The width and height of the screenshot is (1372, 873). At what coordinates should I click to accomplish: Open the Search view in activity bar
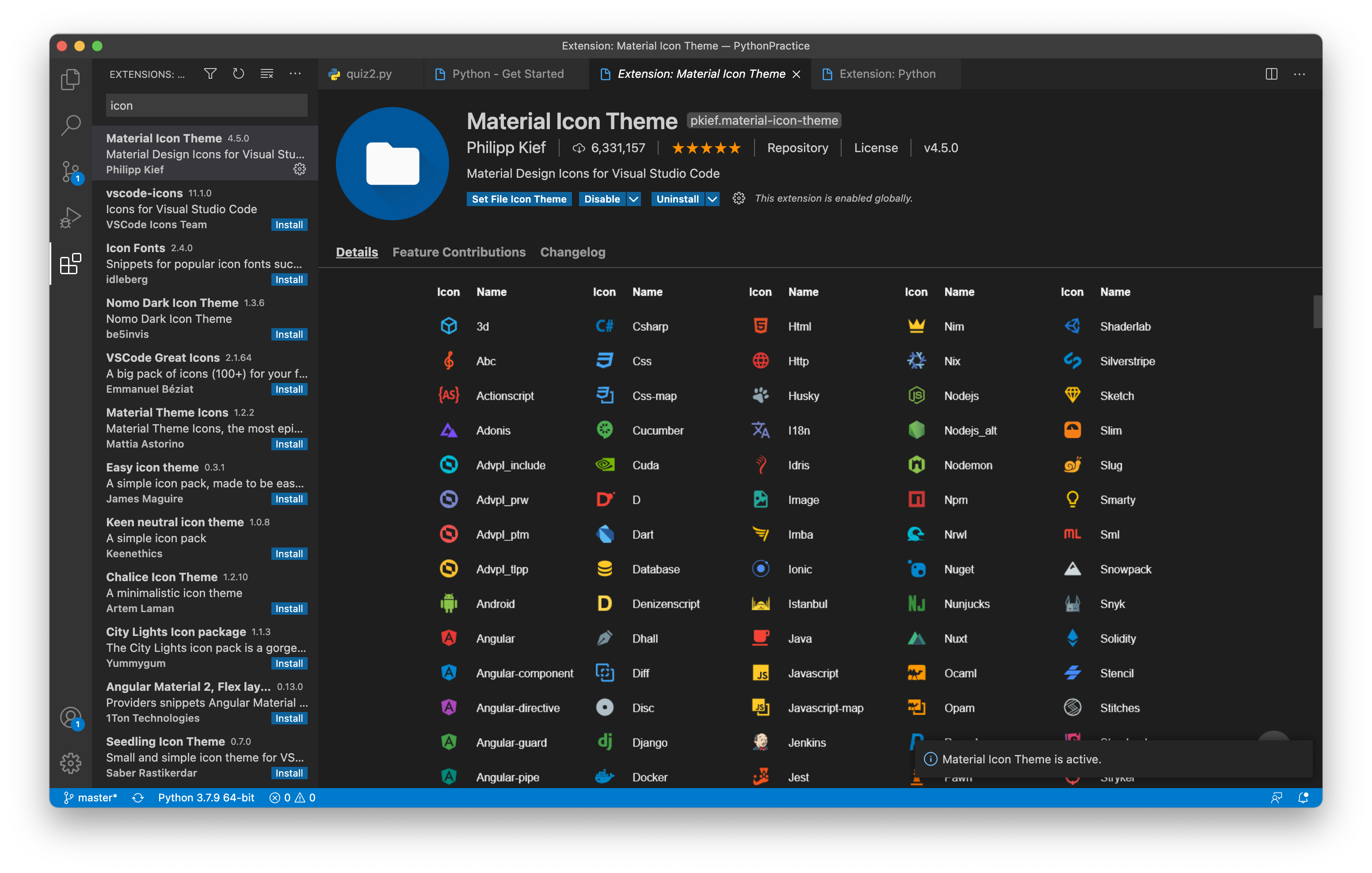coord(71,125)
